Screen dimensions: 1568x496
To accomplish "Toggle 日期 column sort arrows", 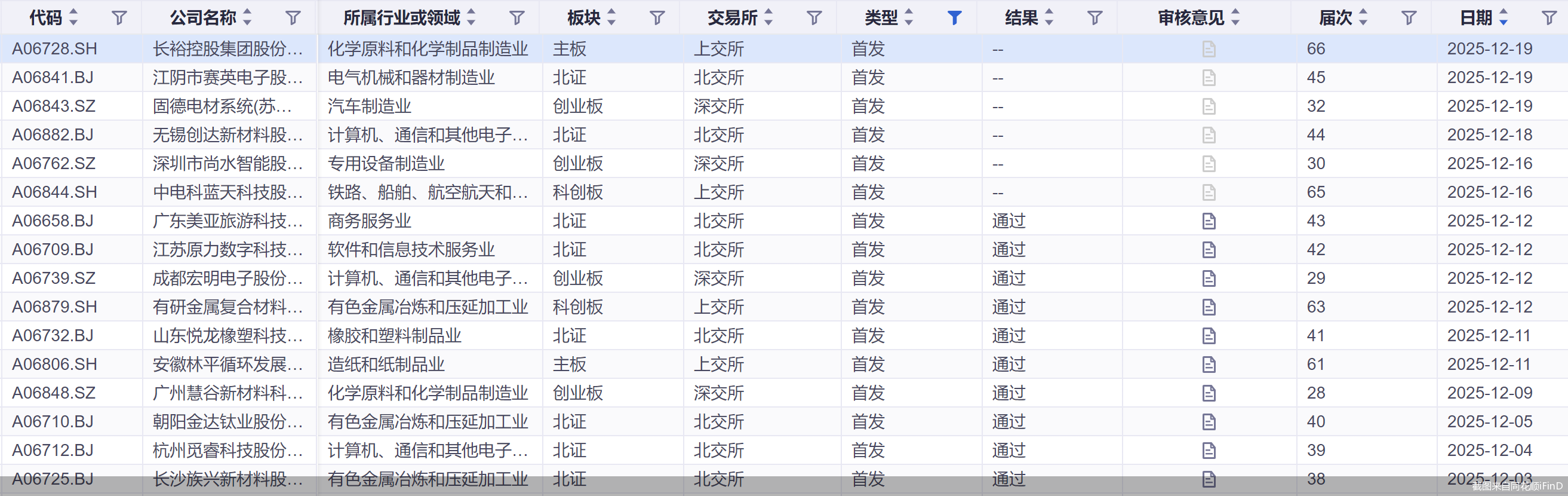I will tap(1504, 18).
